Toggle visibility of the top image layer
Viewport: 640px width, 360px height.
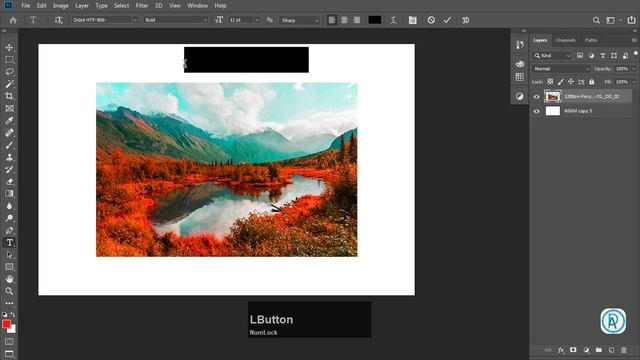click(537, 97)
